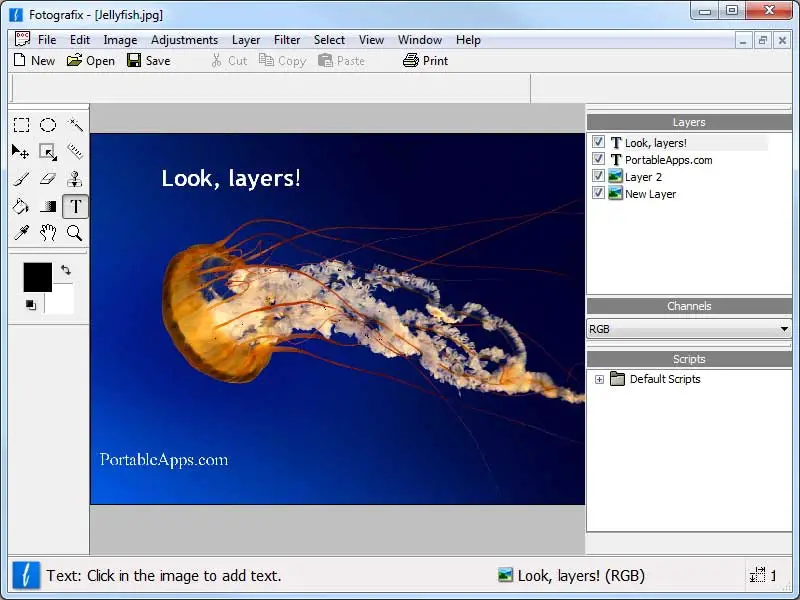The width and height of the screenshot is (800, 600).
Task: Pick the Eyedropper tool
Action: click(21, 233)
